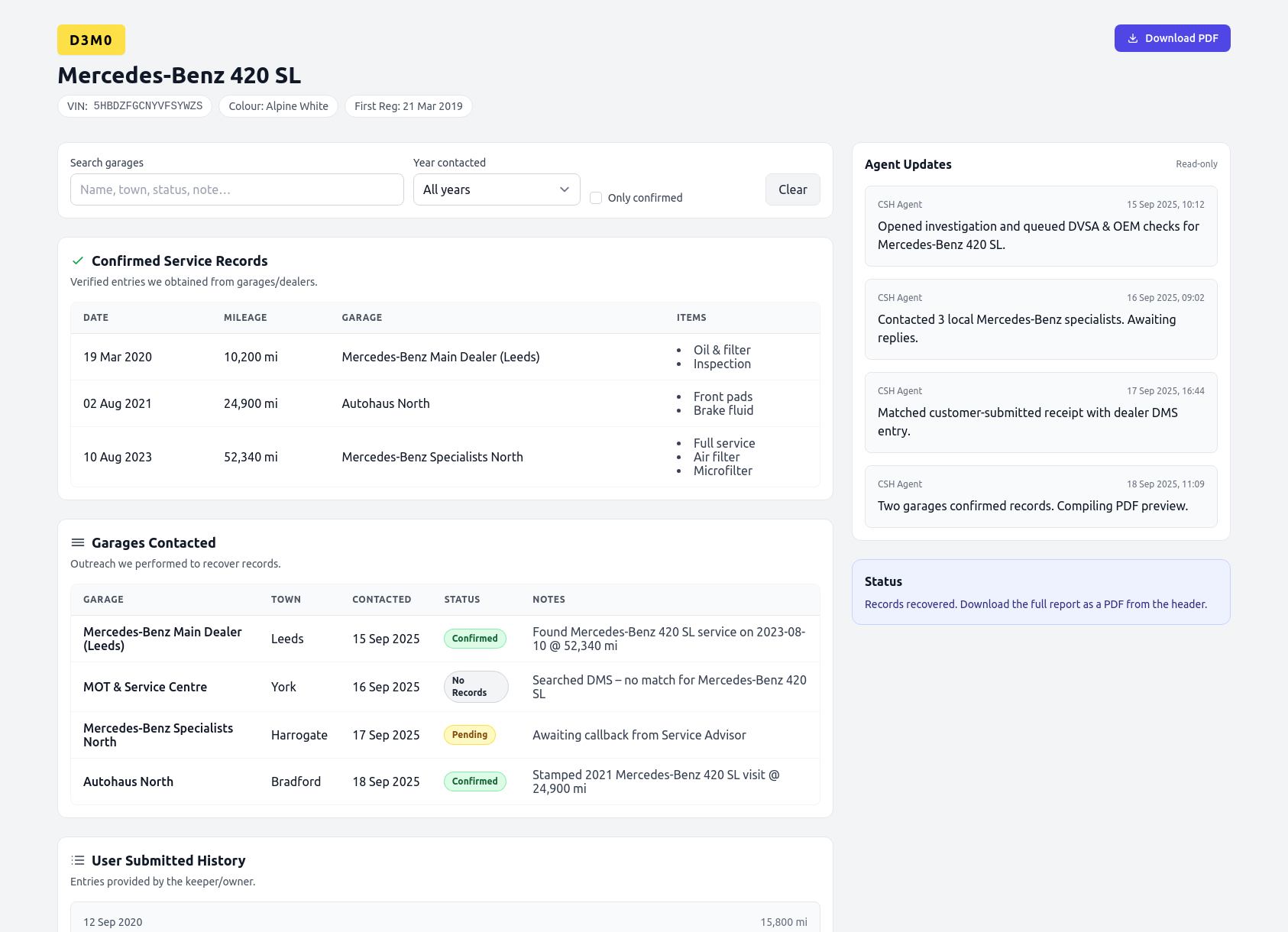This screenshot has height=932, width=1288.
Task: Click the No Records status badge
Action: (x=475, y=687)
